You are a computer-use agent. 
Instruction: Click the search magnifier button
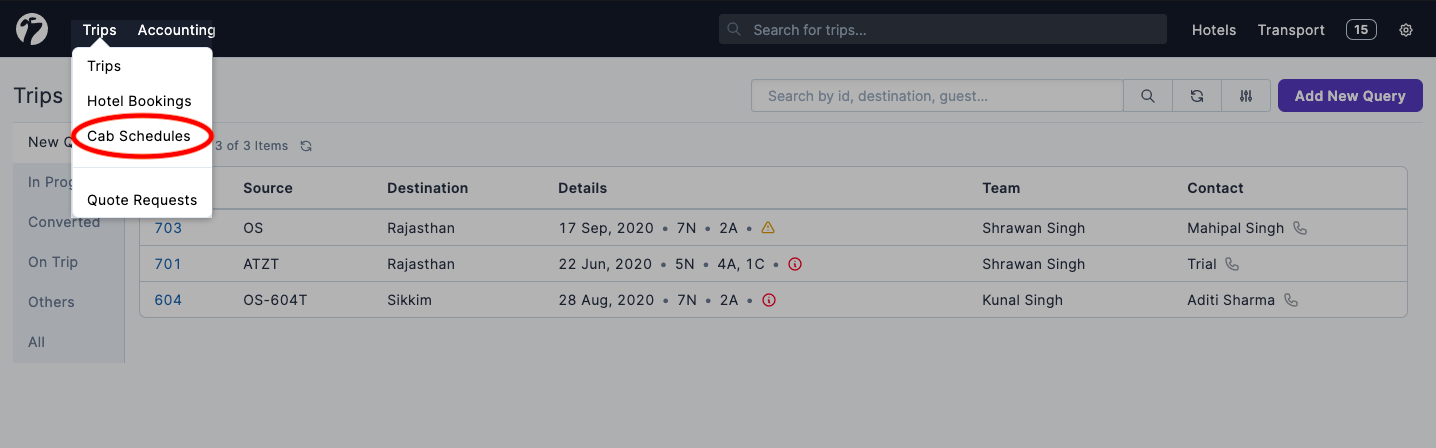(x=1147, y=96)
